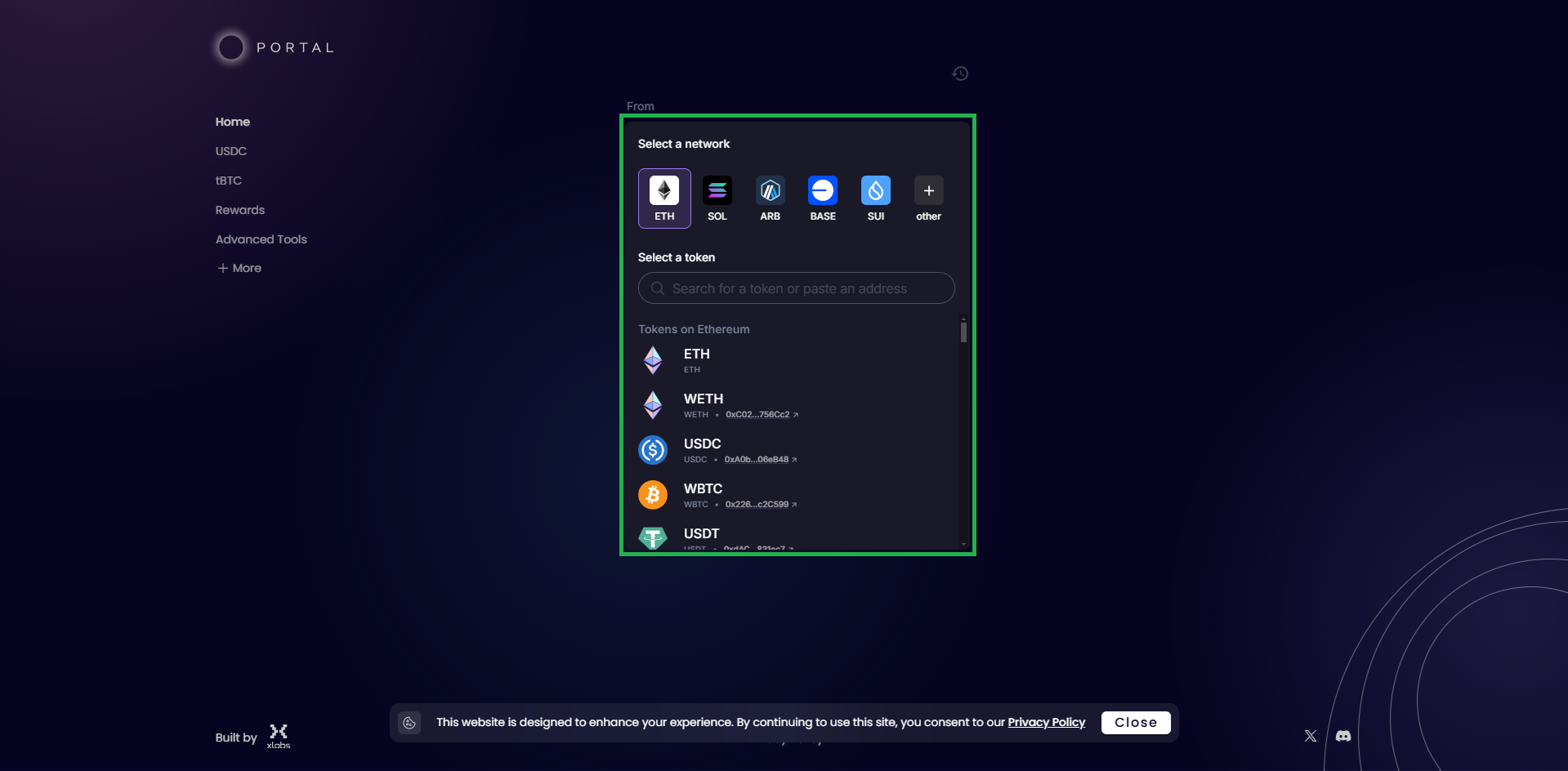Open the Discord icon link
The image size is (1568, 771).
pos(1343,736)
